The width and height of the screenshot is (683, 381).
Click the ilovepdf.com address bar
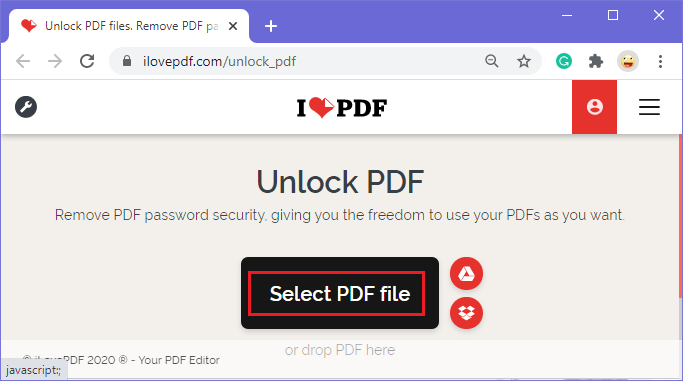tap(305, 61)
